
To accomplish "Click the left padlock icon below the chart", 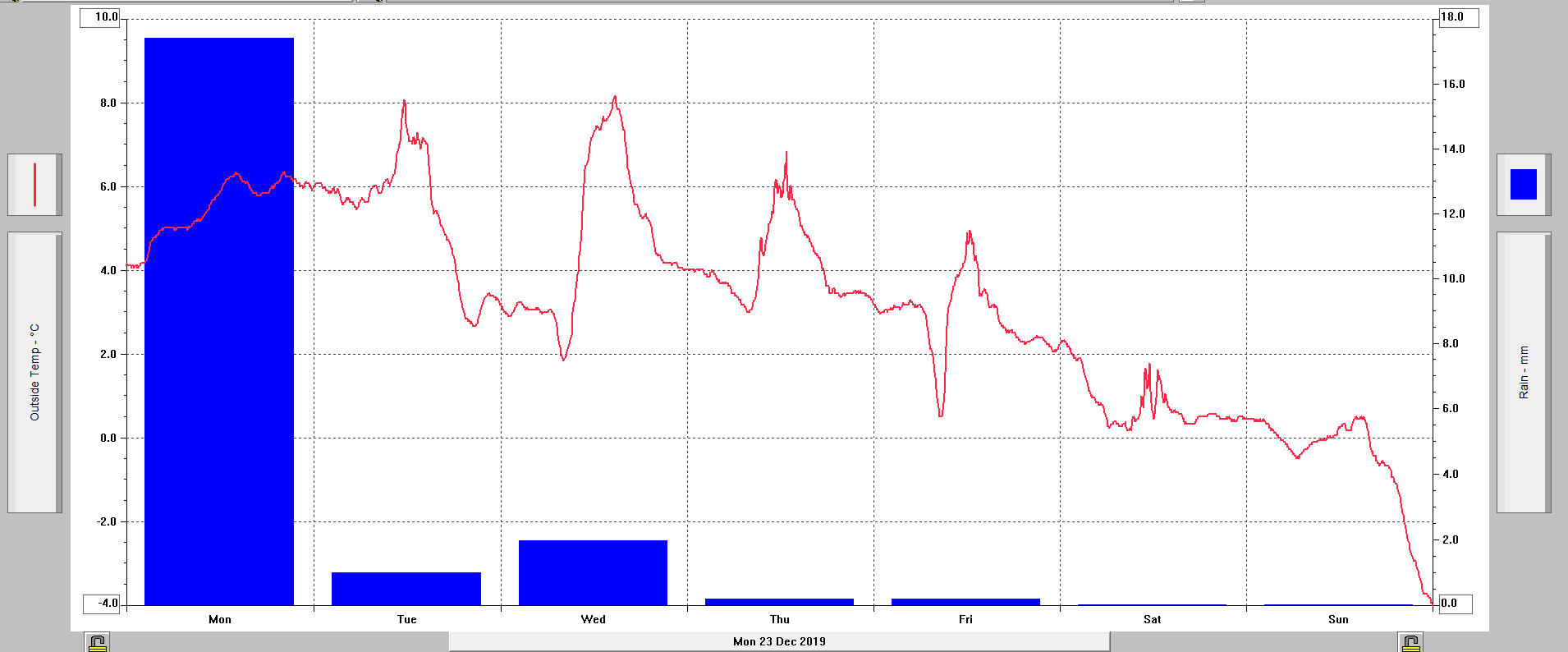I will [97, 643].
